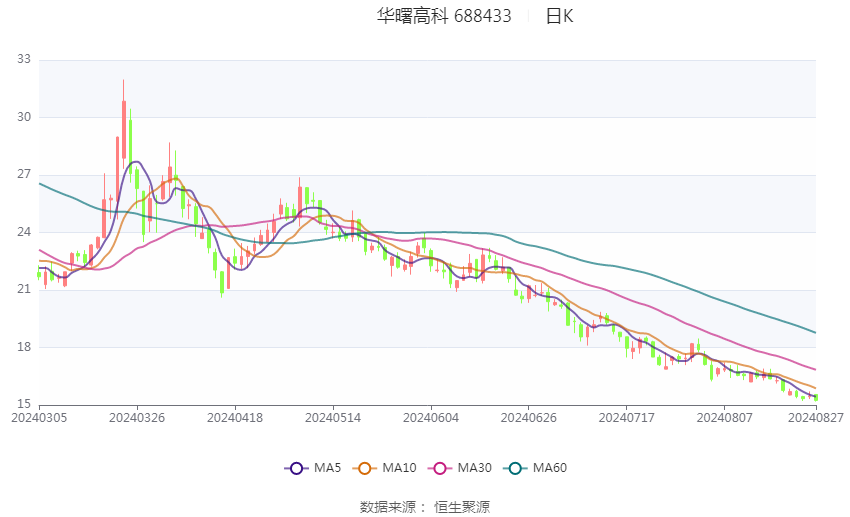Toggle the MA10 legend series

(384, 468)
